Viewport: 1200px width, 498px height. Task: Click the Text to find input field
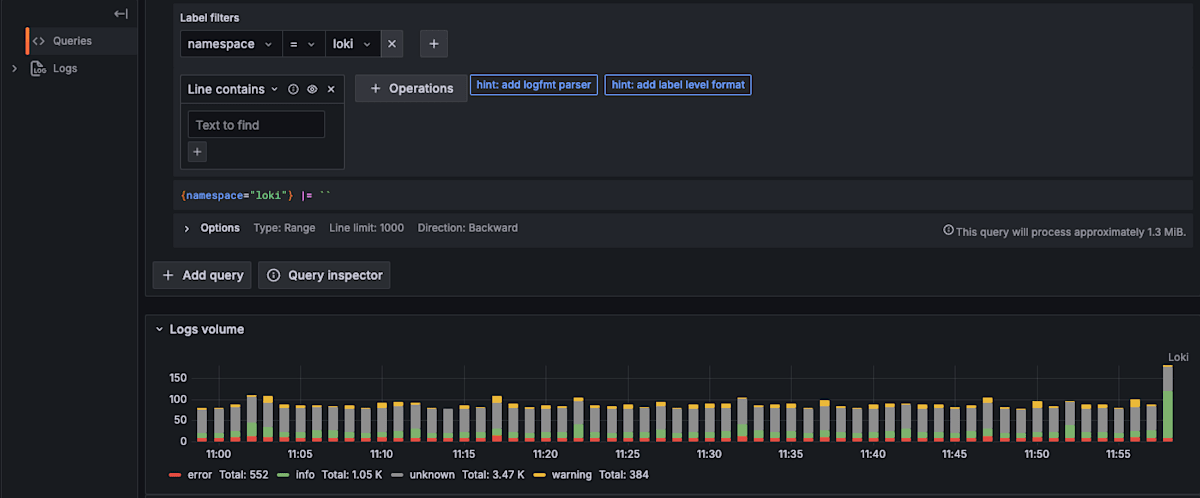coord(256,125)
